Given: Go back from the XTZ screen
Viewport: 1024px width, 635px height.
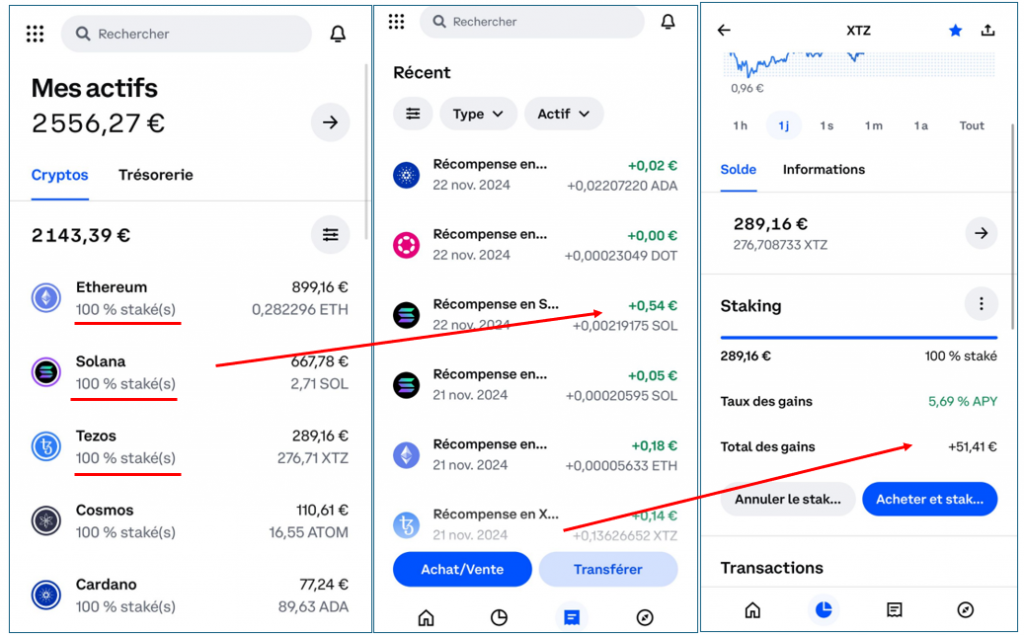Looking at the screenshot, I should pos(724,30).
